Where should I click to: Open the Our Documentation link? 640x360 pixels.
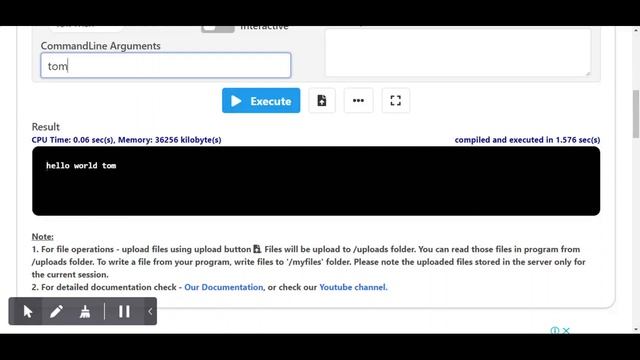coord(224,287)
